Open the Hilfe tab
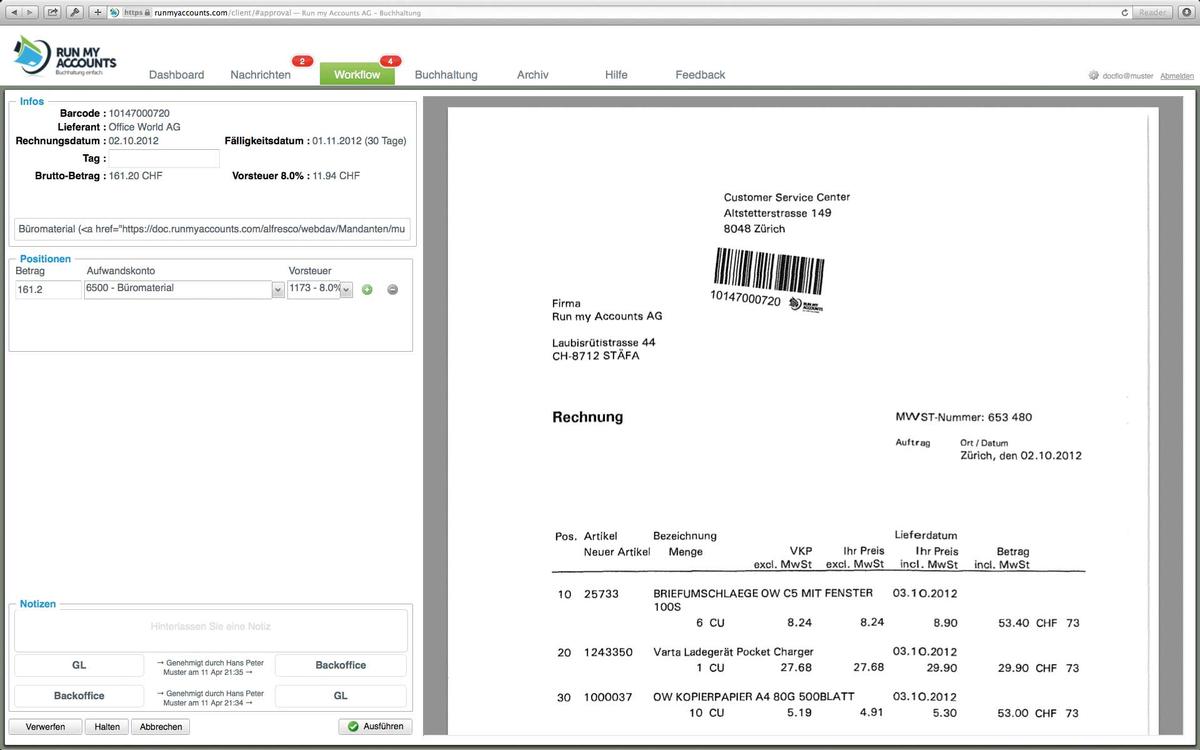 pos(616,75)
